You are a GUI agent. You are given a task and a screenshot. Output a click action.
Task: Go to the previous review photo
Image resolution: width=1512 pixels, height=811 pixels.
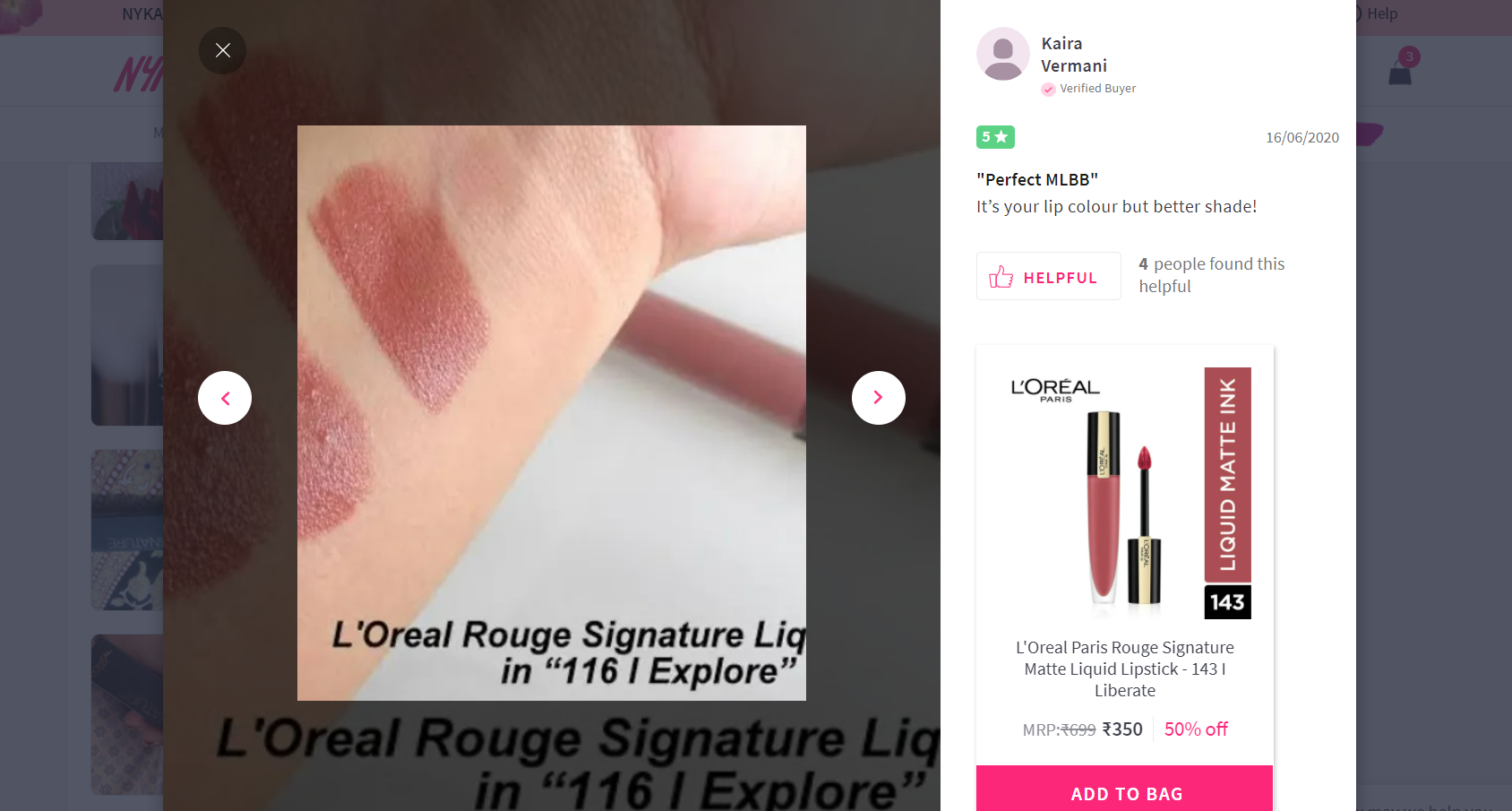[225, 398]
